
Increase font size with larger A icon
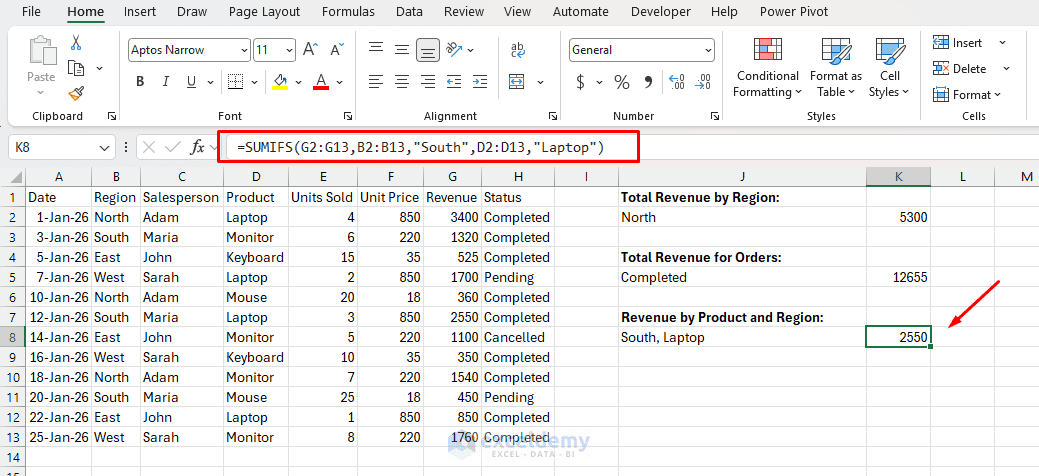click(311, 50)
